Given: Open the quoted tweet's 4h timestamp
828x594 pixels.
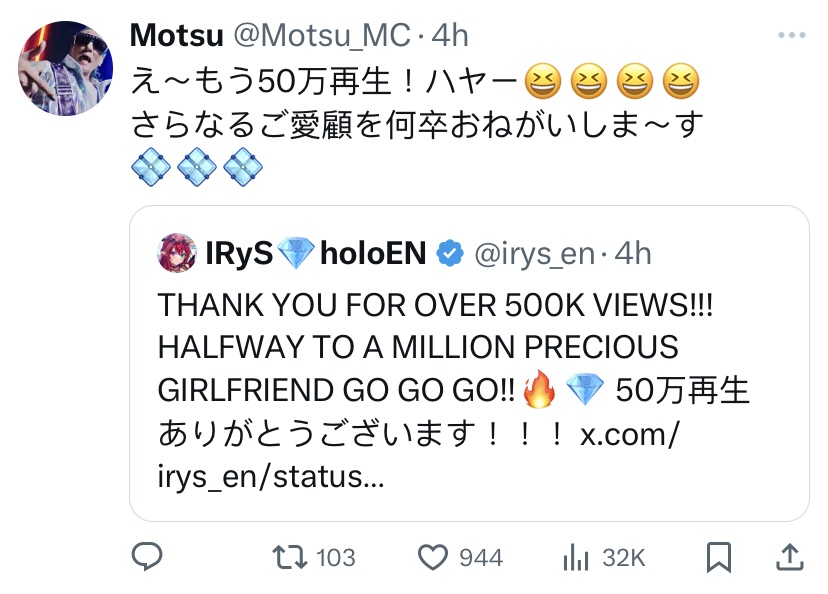Looking at the screenshot, I should click(633, 254).
